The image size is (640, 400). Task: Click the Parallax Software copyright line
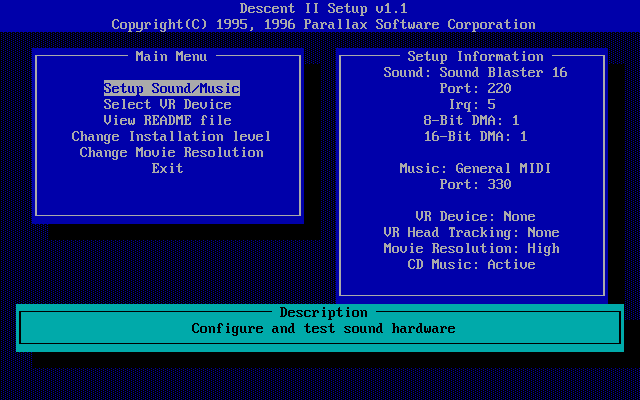[x=324, y=24]
